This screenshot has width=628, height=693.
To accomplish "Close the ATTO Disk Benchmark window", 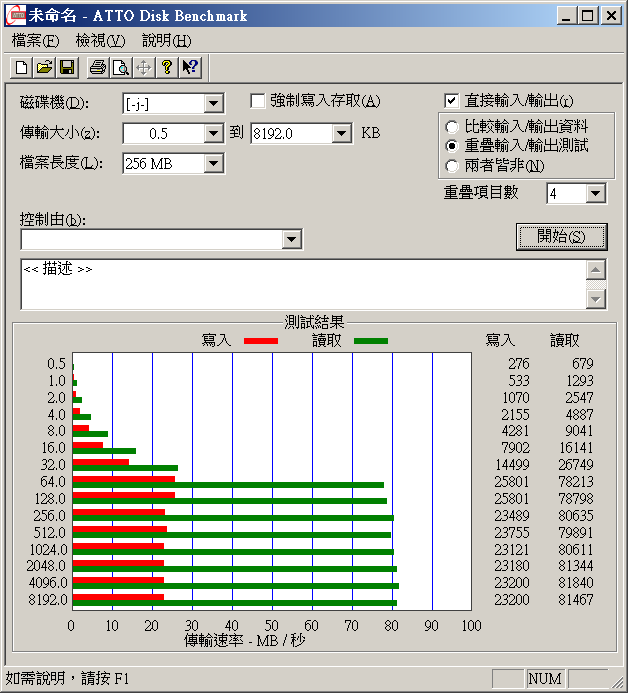I will pyautogui.click(x=612, y=16).
